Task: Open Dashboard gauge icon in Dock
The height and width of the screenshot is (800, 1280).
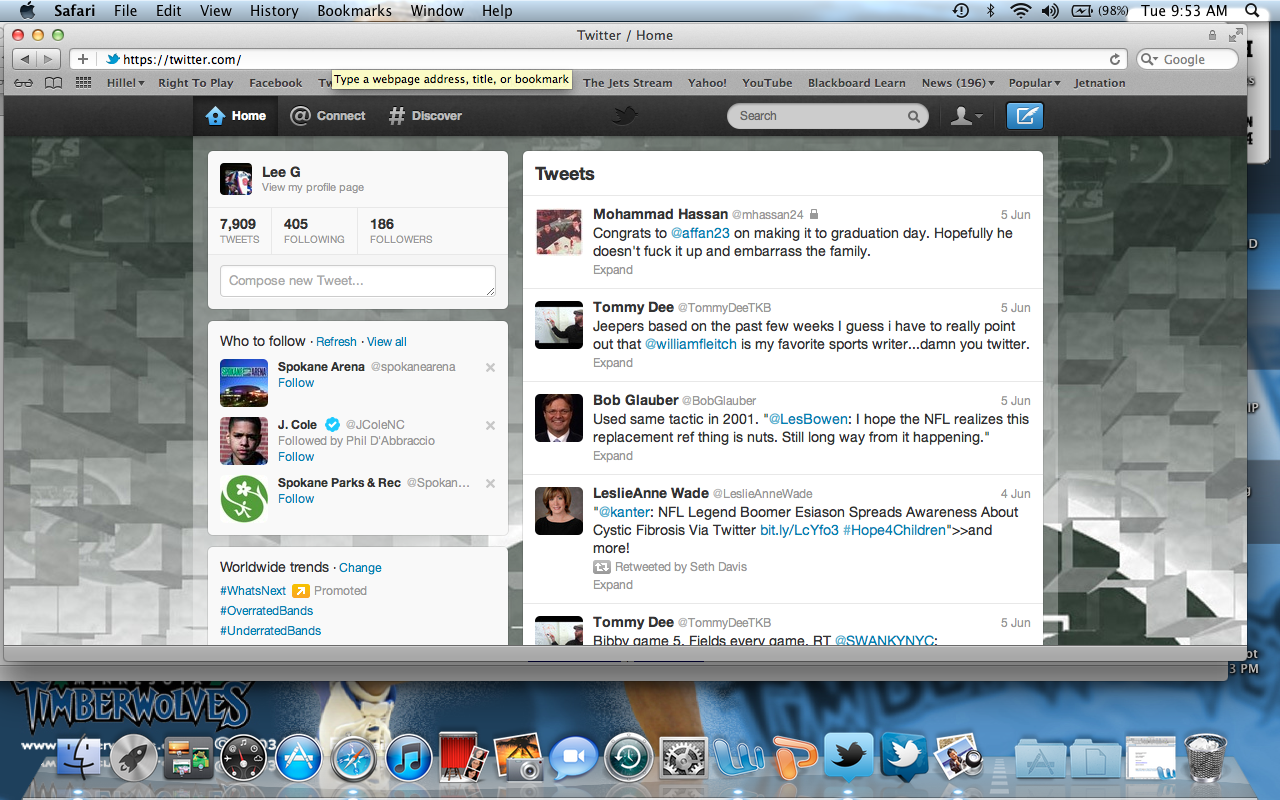Action: coord(243,759)
